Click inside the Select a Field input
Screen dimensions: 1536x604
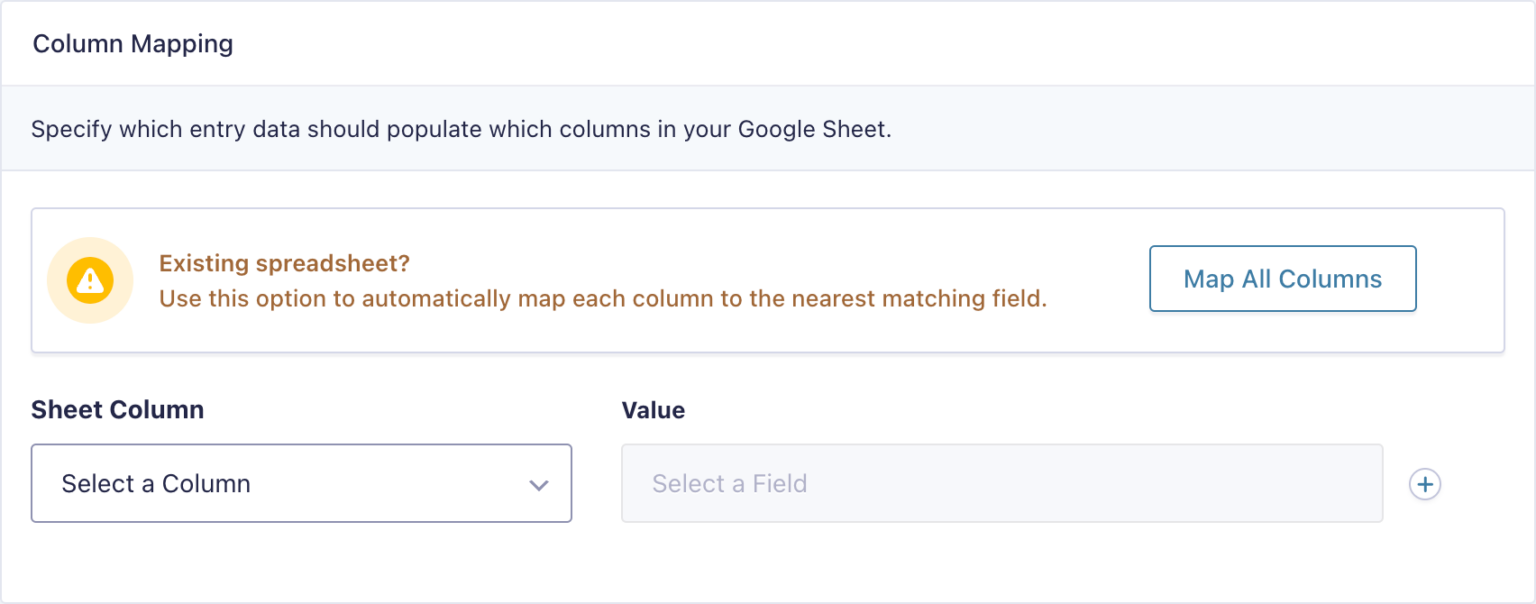1000,484
